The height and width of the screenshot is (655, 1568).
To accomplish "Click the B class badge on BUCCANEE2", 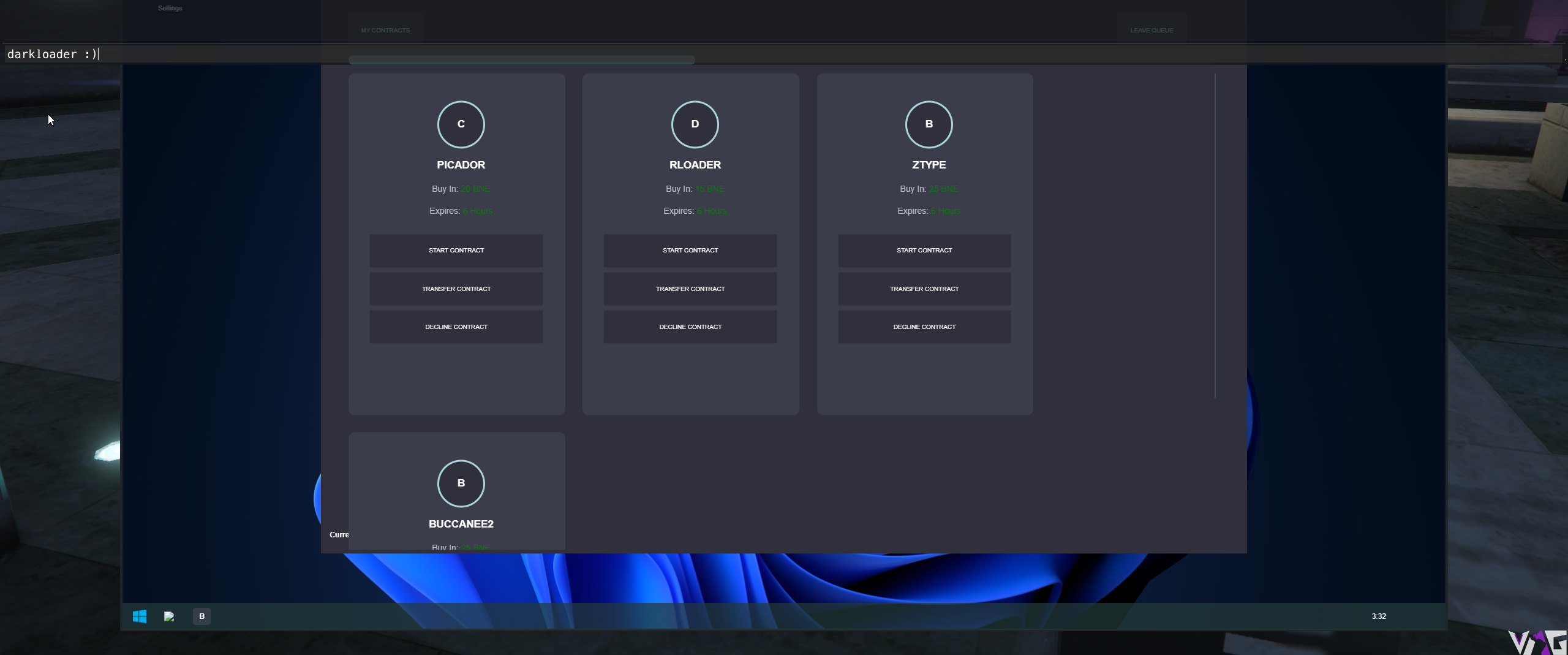I will [x=461, y=483].
